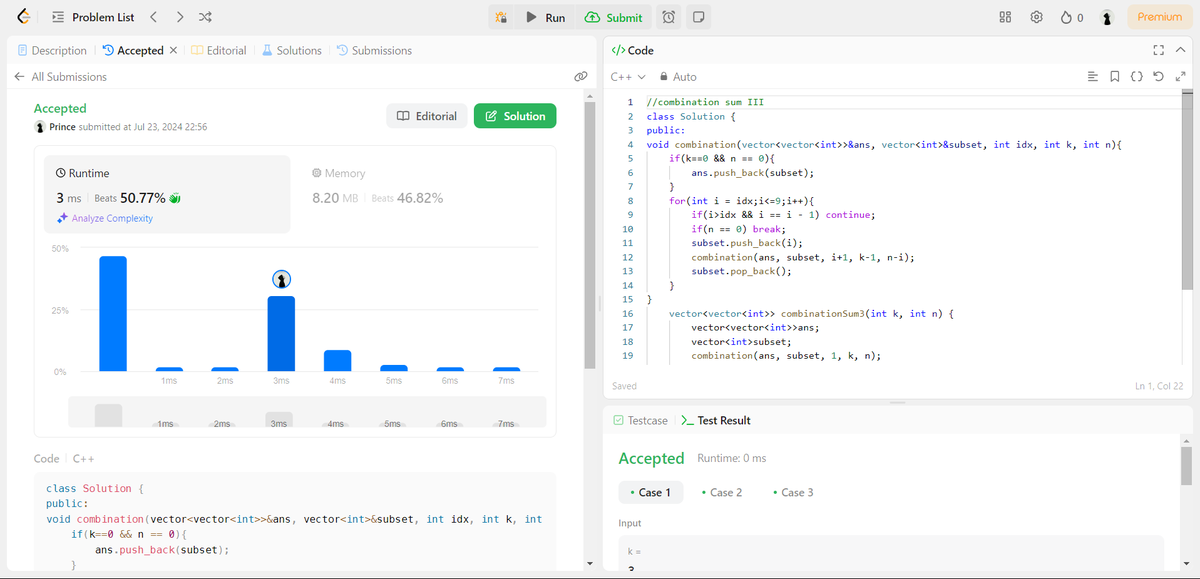Screen dimensions: 1200x579
Task: Click the curly braces icon in editor
Action: [1137, 77]
